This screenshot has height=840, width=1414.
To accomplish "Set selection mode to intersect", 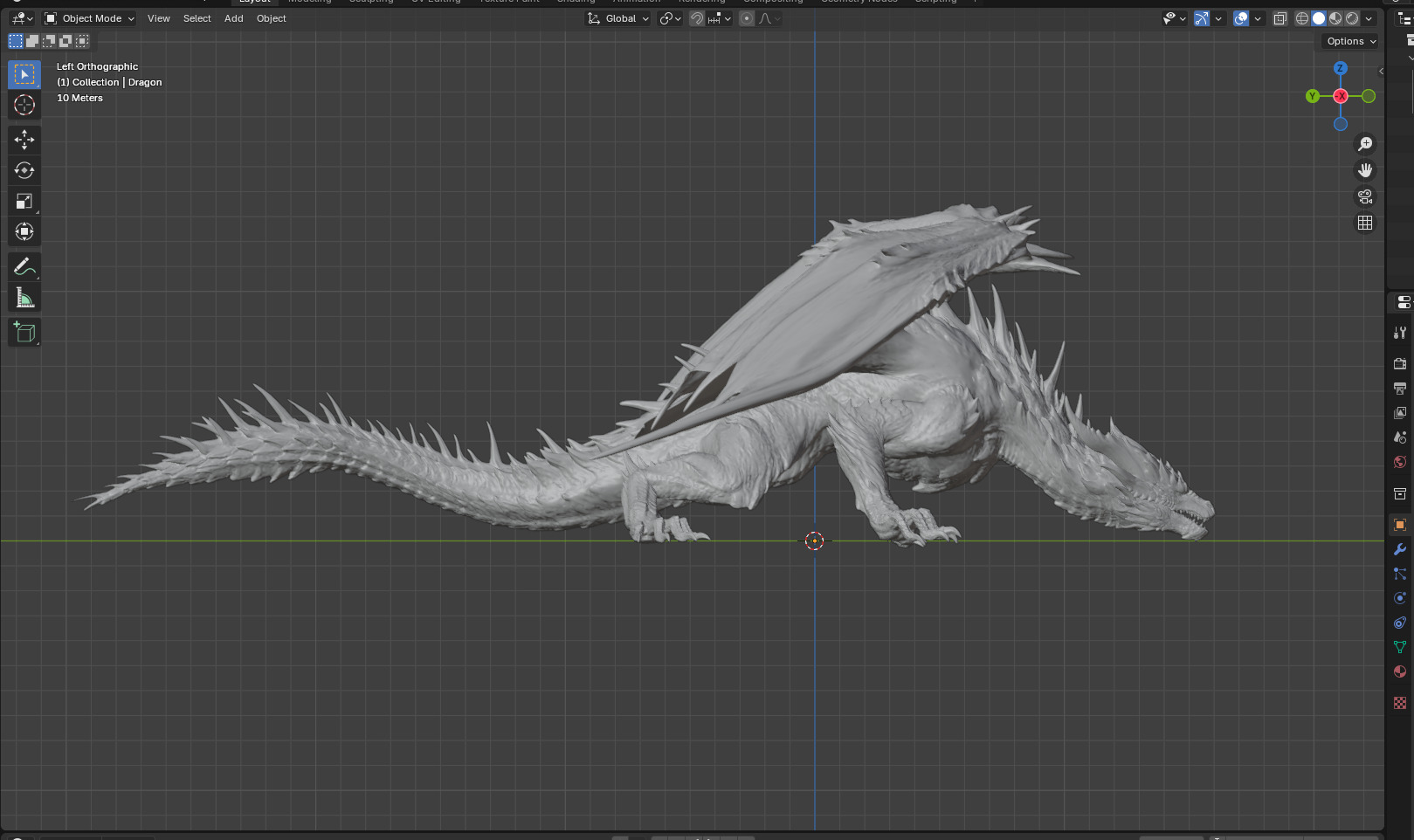I will tap(82, 41).
